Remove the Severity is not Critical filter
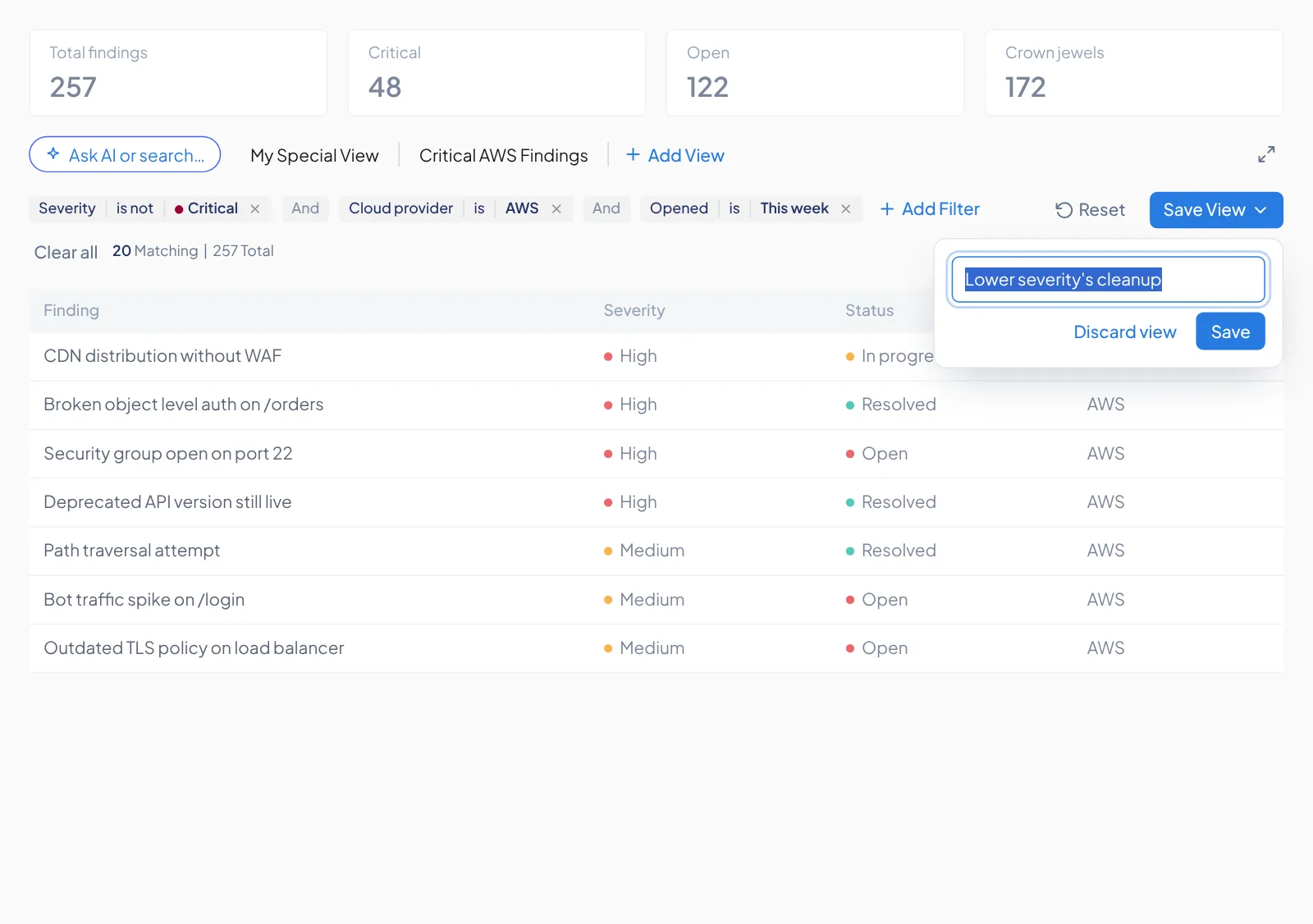1313x924 pixels. 255,209
